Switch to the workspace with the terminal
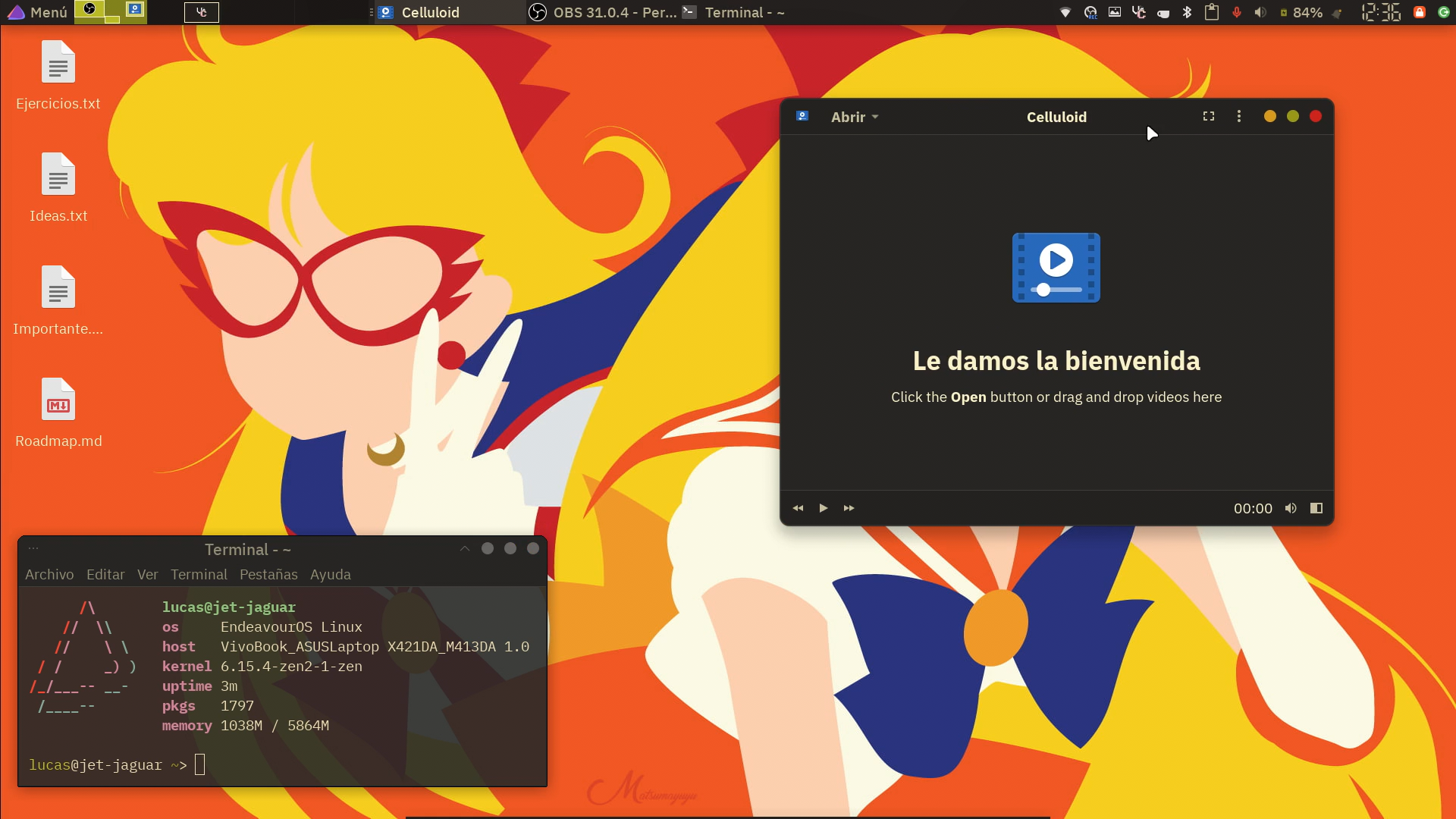The width and height of the screenshot is (1456, 819). 202,12
